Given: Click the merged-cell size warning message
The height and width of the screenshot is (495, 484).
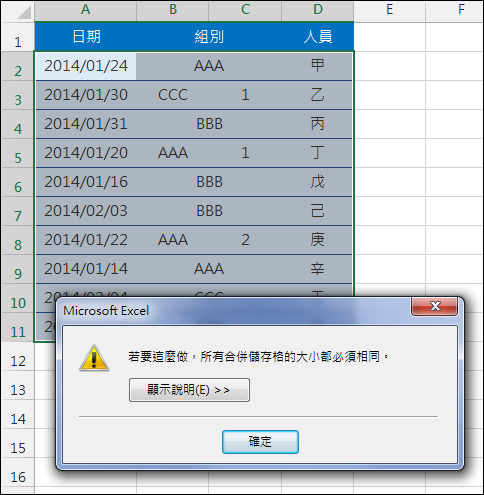Looking at the screenshot, I should tap(258, 357).
